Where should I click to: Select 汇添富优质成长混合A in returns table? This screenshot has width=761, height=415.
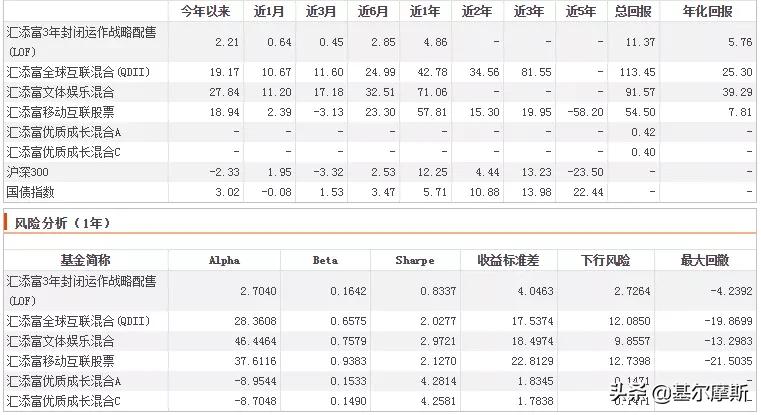[64, 132]
